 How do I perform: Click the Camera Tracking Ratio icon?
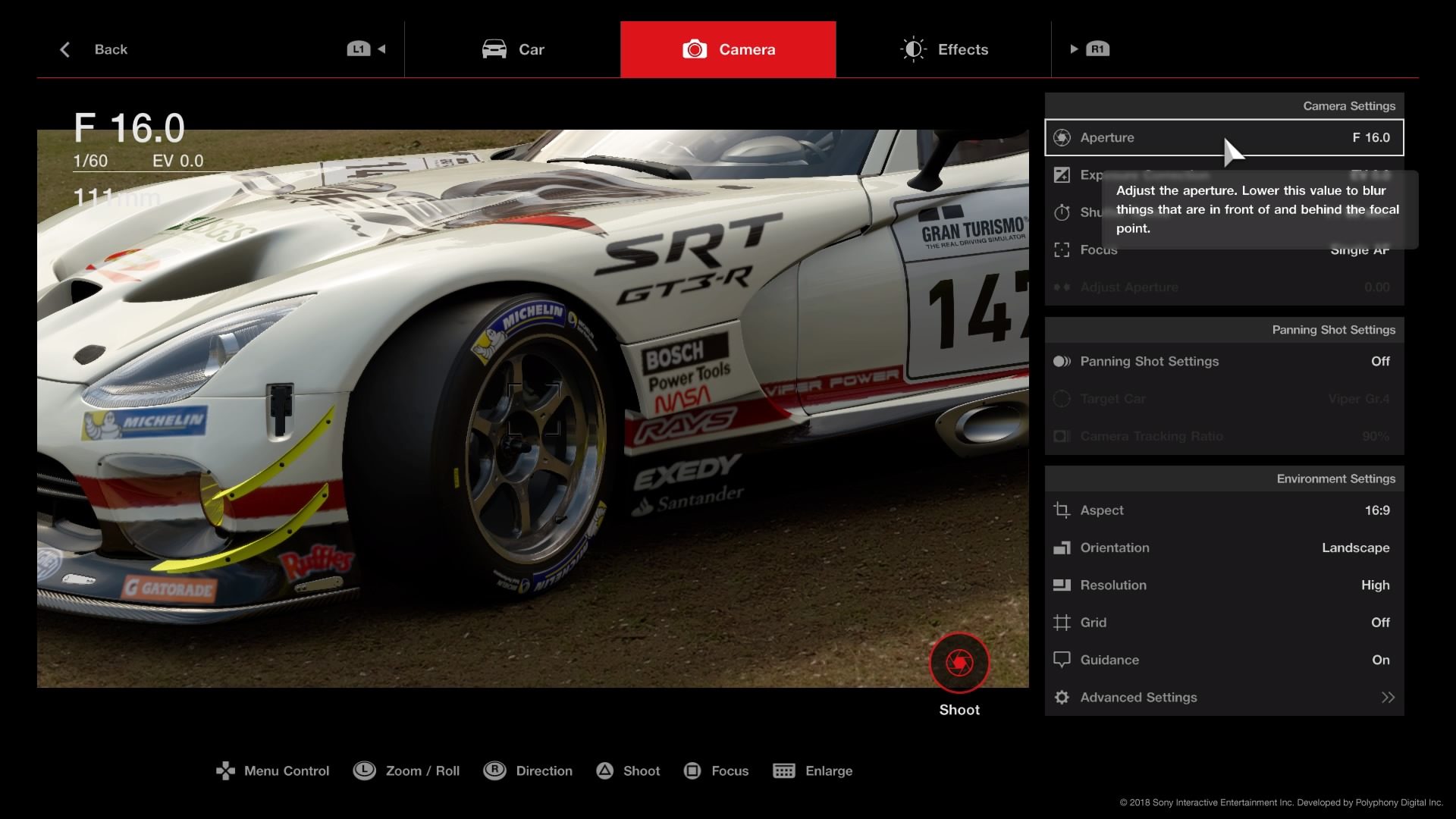coord(1062,436)
